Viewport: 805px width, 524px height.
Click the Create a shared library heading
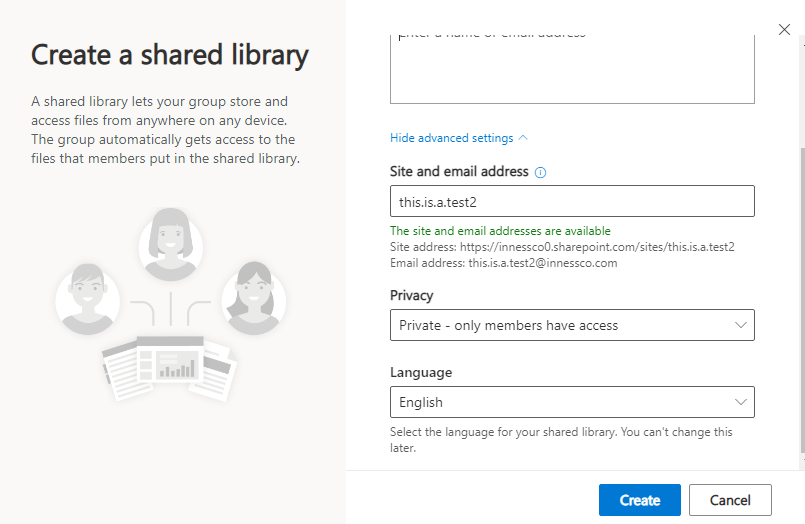pos(170,54)
